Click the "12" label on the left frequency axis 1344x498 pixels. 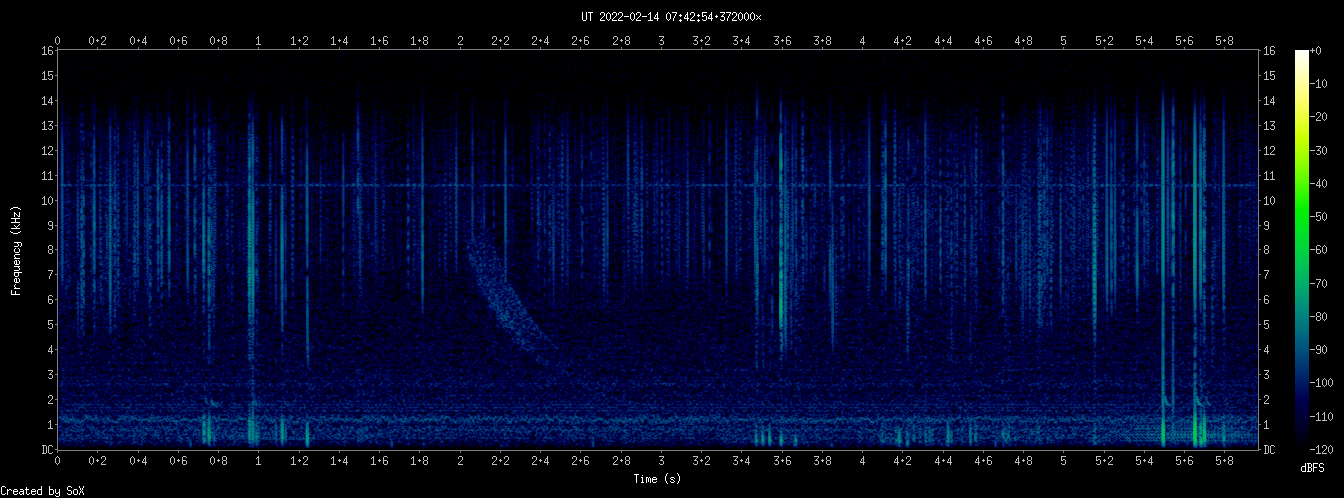point(47,151)
